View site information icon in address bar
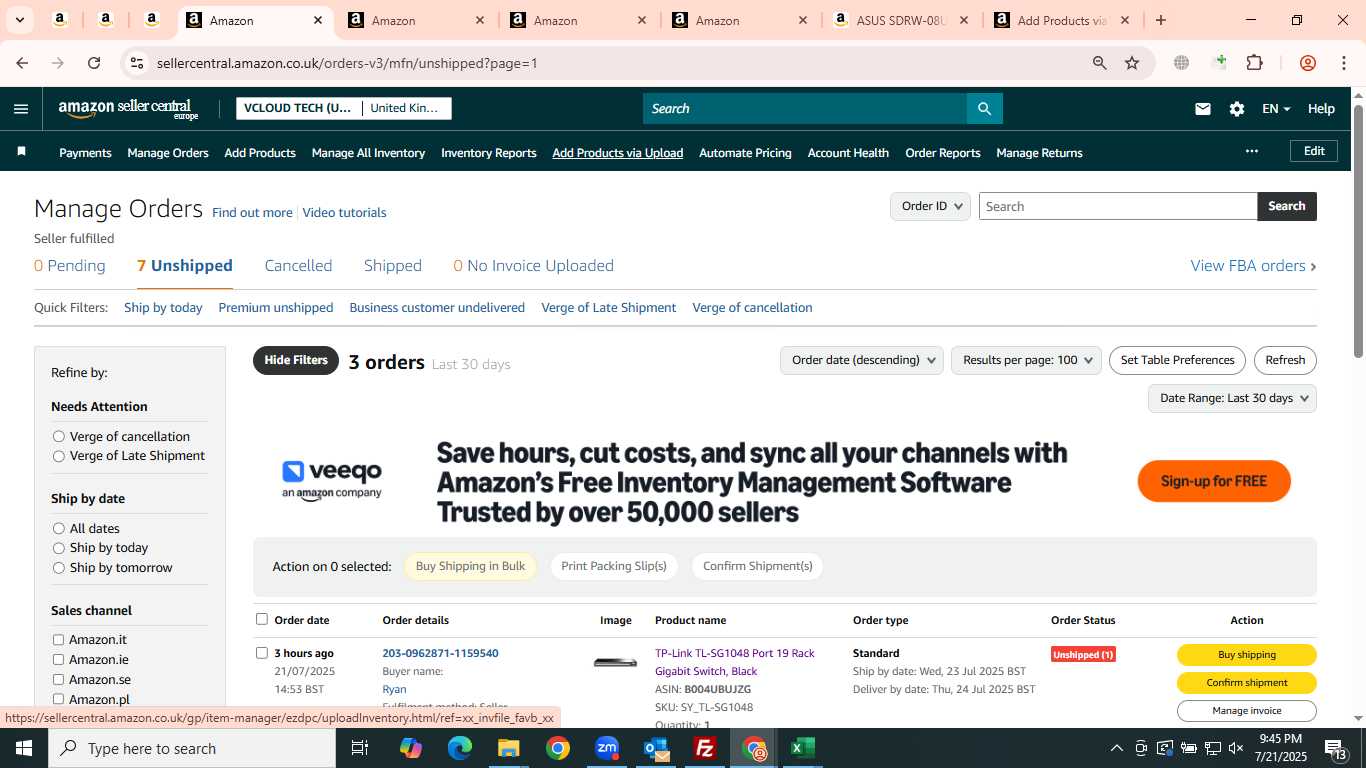The image size is (1366, 768). (x=137, y=63)
